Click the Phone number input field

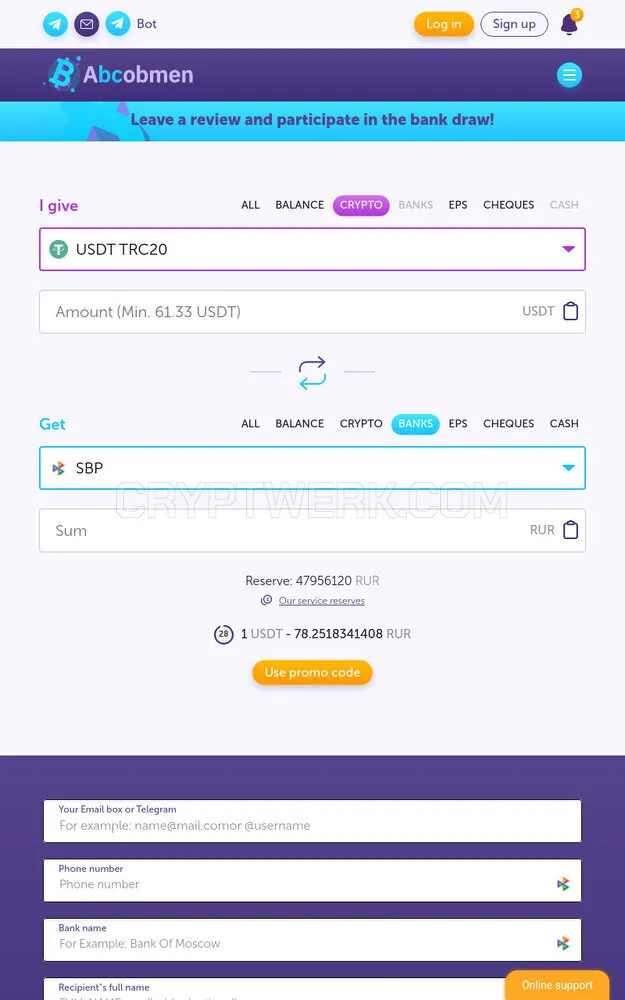312,880
